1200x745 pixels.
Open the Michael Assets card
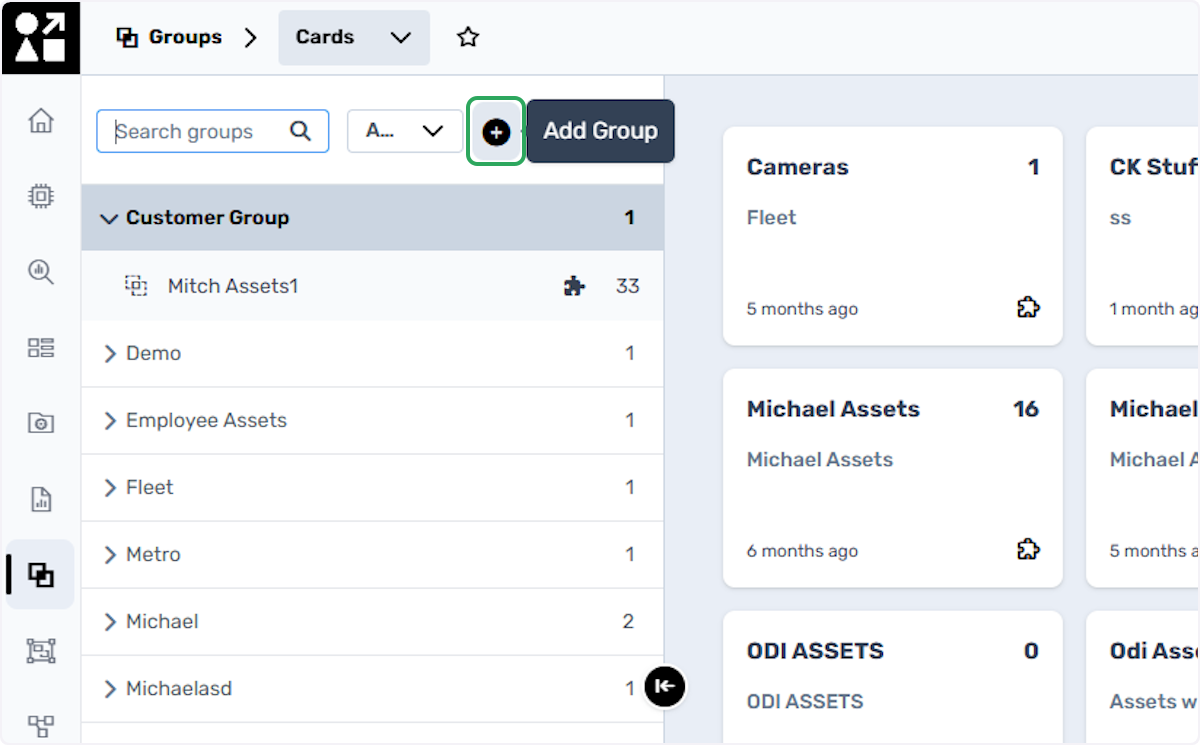tap(893, 478)
